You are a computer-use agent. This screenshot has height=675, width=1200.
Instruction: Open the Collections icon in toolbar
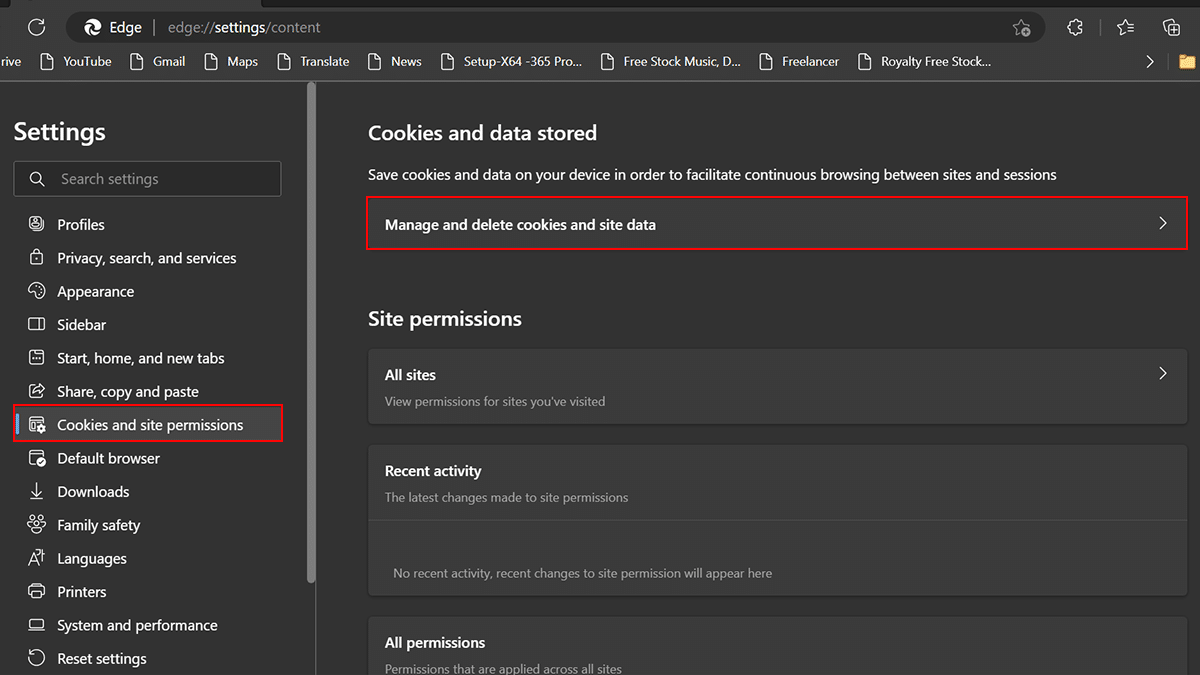pyautogui.click(x=1172, y=28)
